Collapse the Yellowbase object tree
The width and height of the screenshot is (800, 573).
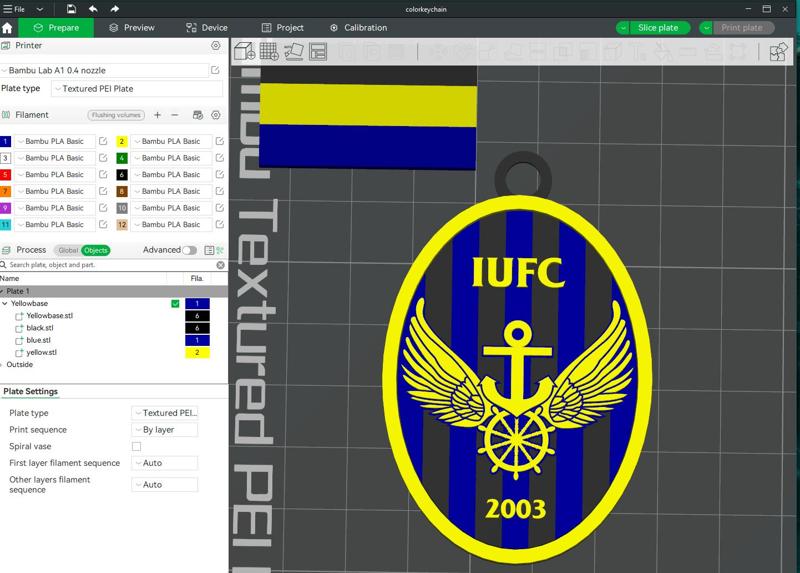(5, 304)
